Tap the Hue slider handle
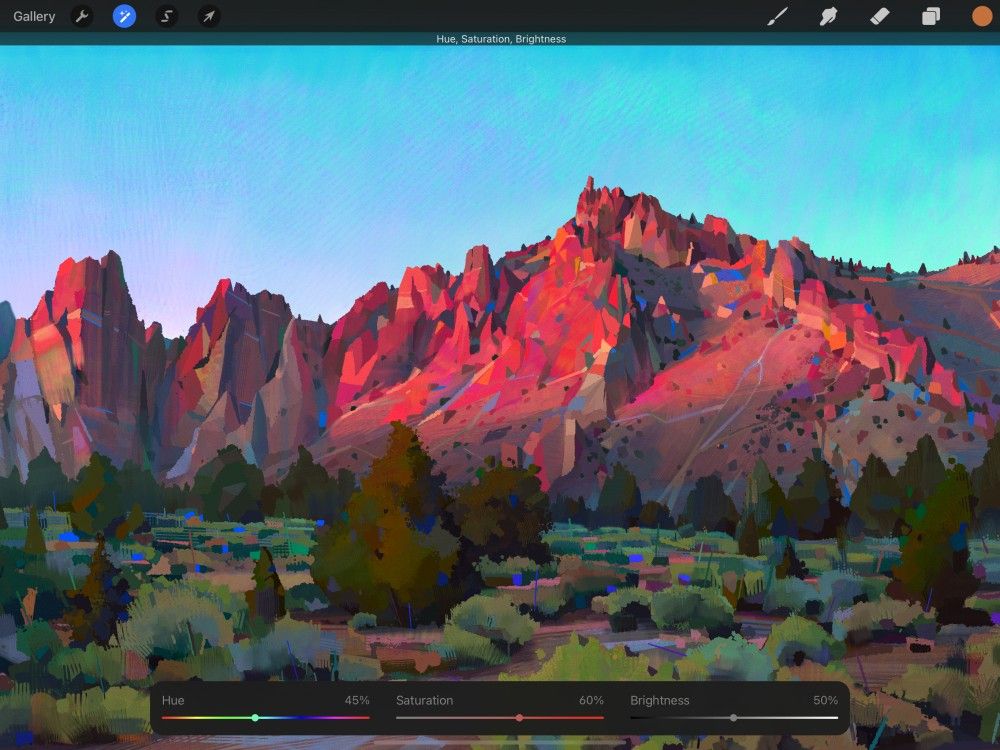1000x750 pixels. [x=255, y=717]
